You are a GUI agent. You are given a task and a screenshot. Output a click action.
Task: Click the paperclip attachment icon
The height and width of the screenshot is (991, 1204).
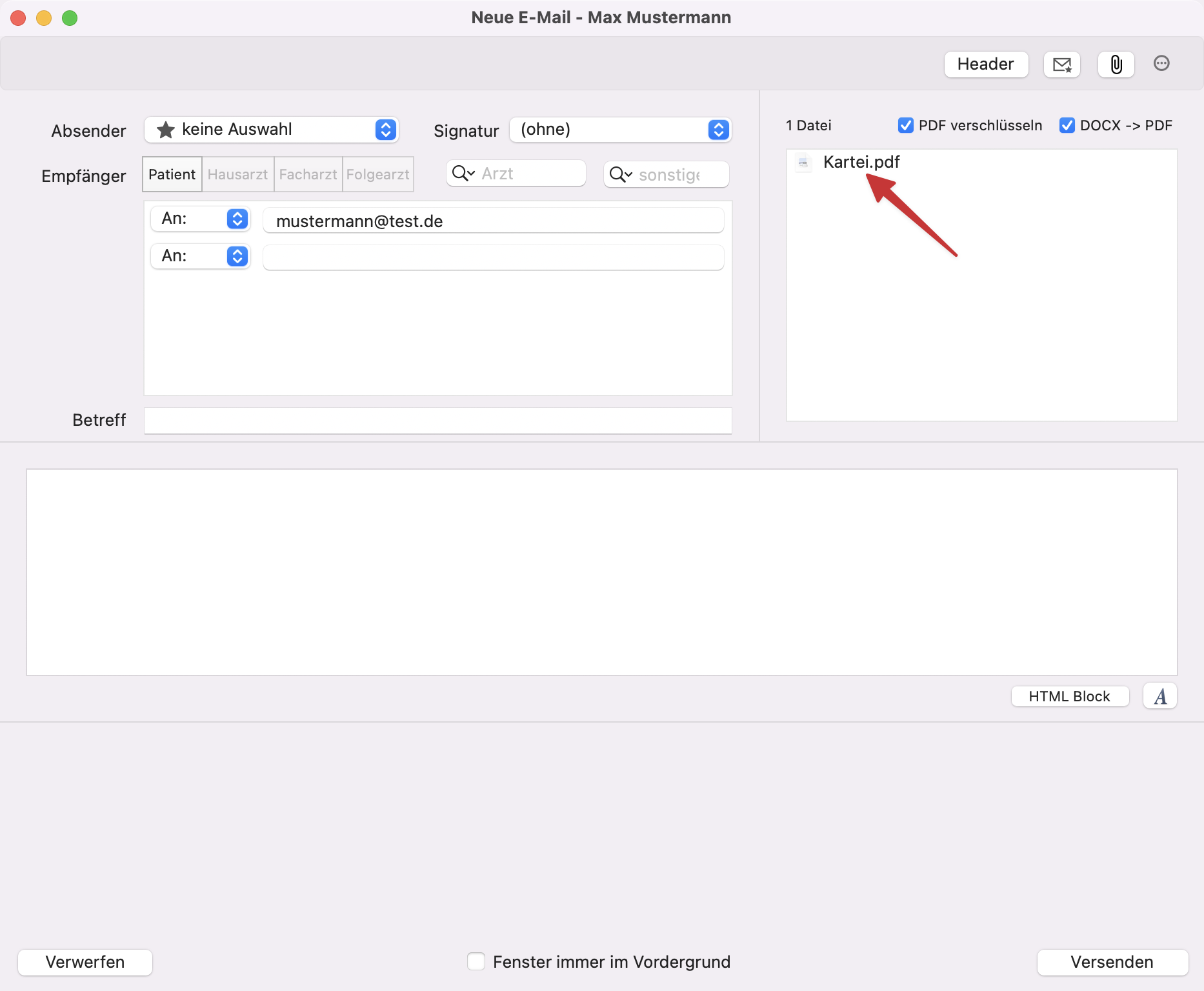1116,65
